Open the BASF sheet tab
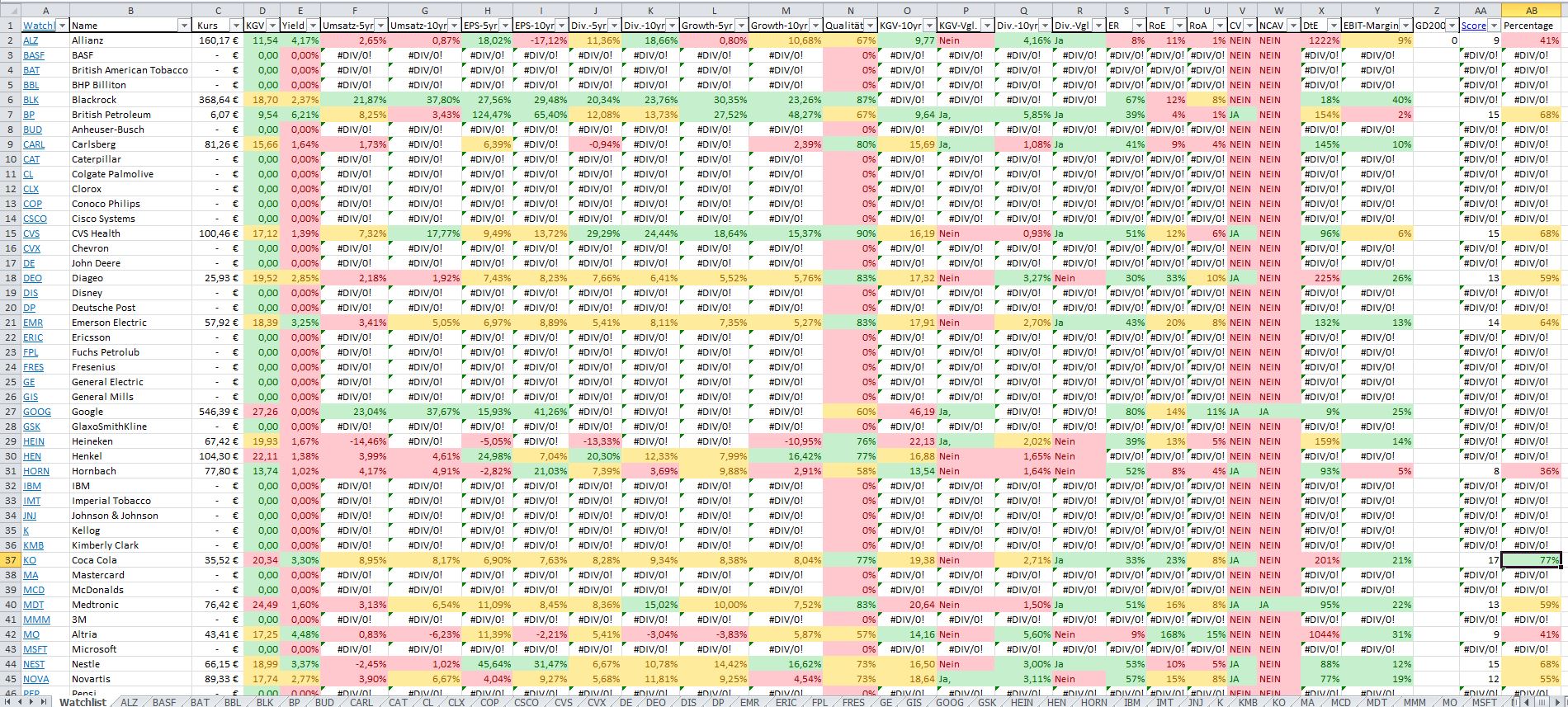 click(164, 702)
